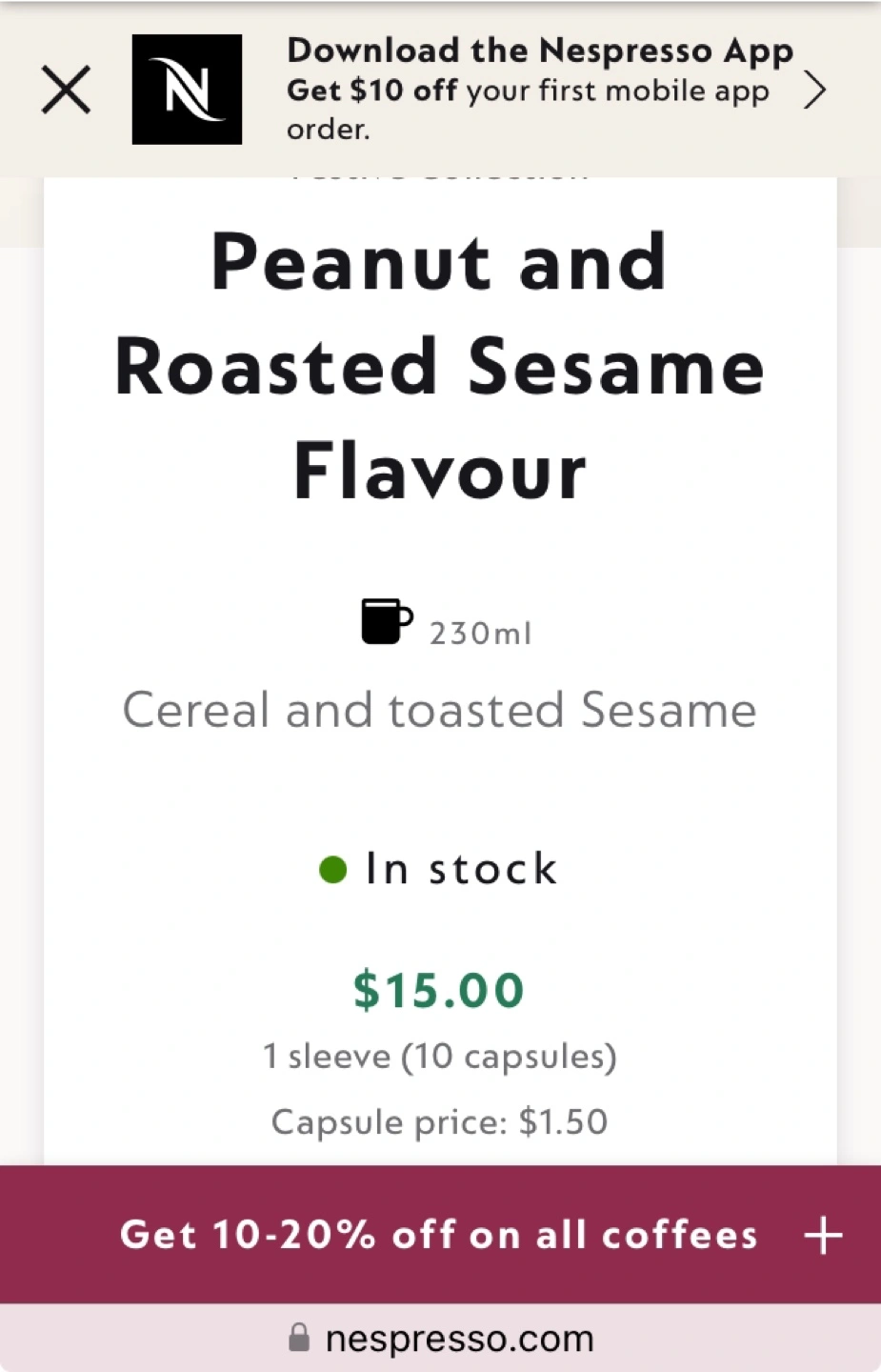Viewport: 881px width, 1372px height.
Task: Open app banner via right chevron
Action: (814, 91)
